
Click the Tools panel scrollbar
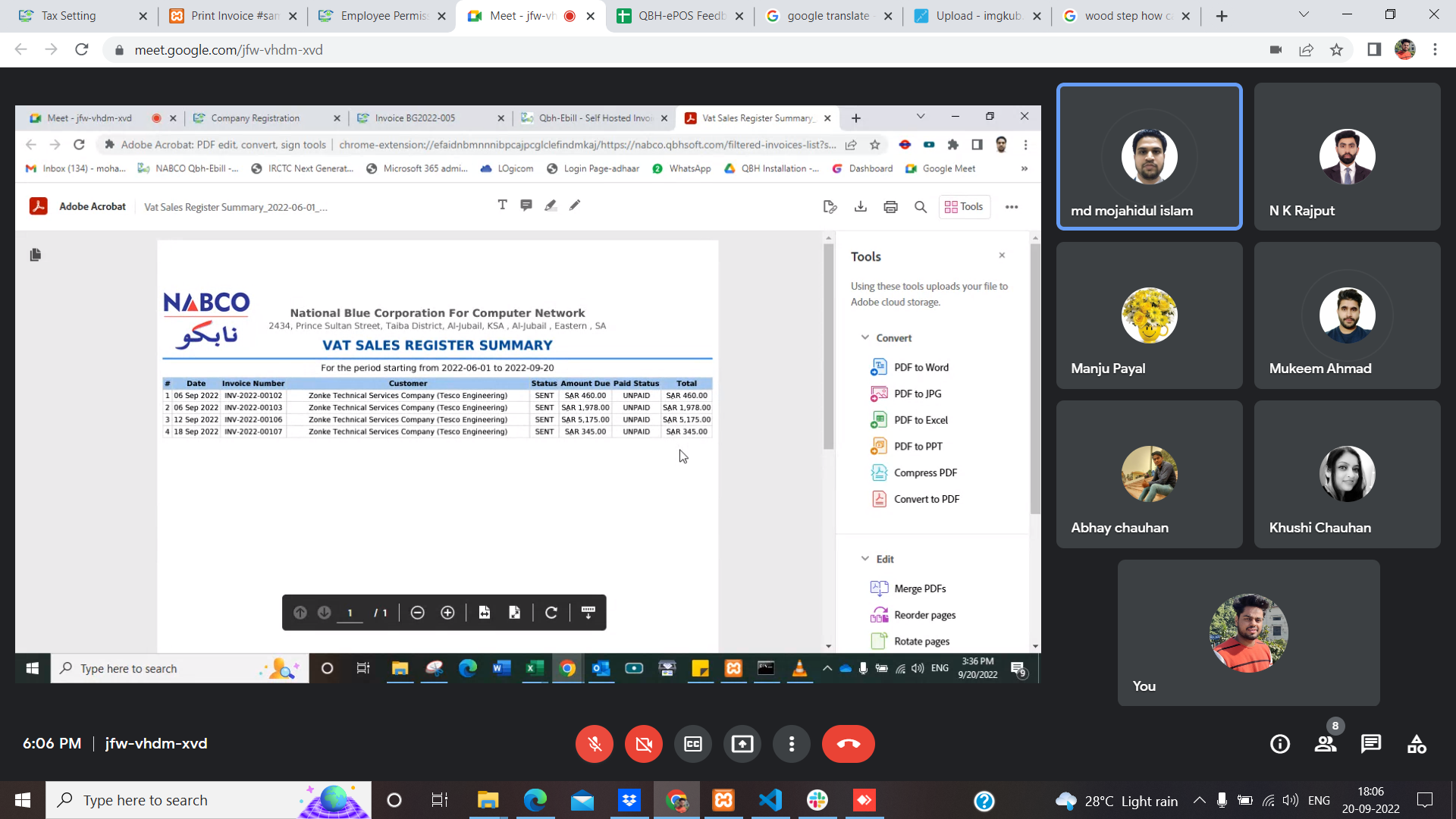1035,379
